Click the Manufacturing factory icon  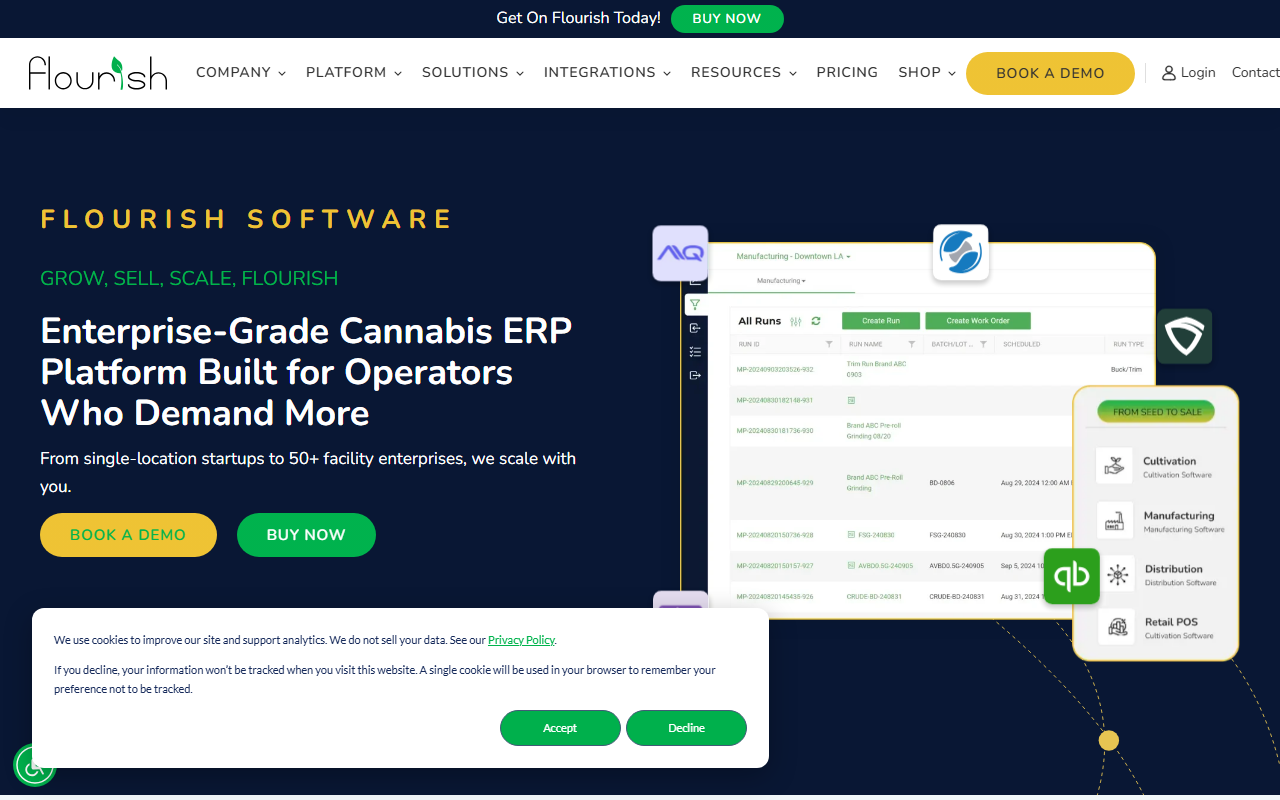coord(1115,520)
